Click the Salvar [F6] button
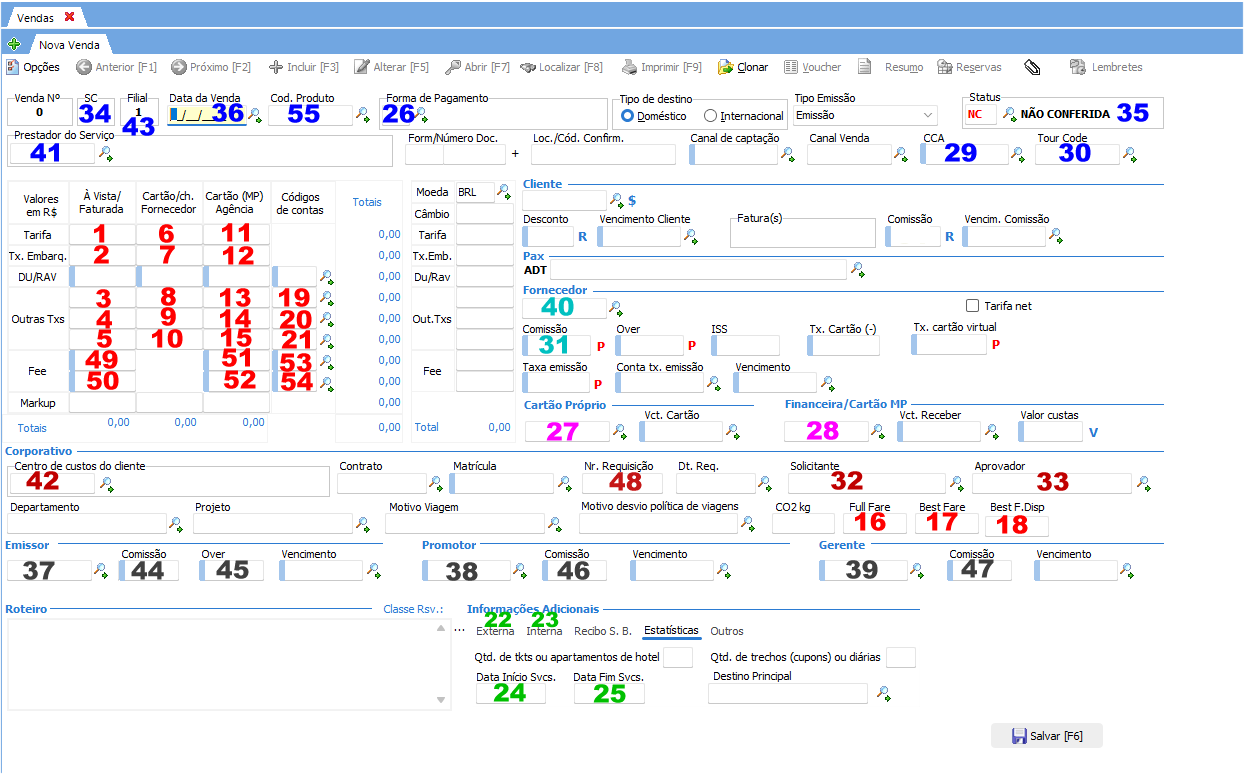This screenshot has height=774, width=1244. coord(1047,736)
